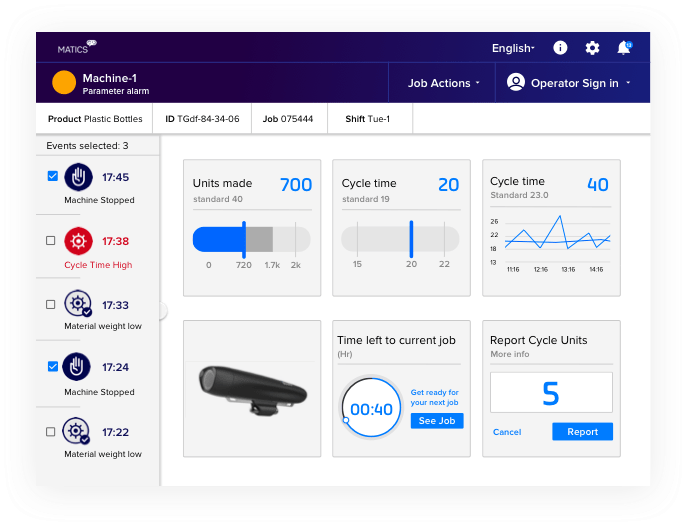Screen dimensions: 686x526
Task: Click the Cycle time slider marker
Action: click(x=411, y=238)
